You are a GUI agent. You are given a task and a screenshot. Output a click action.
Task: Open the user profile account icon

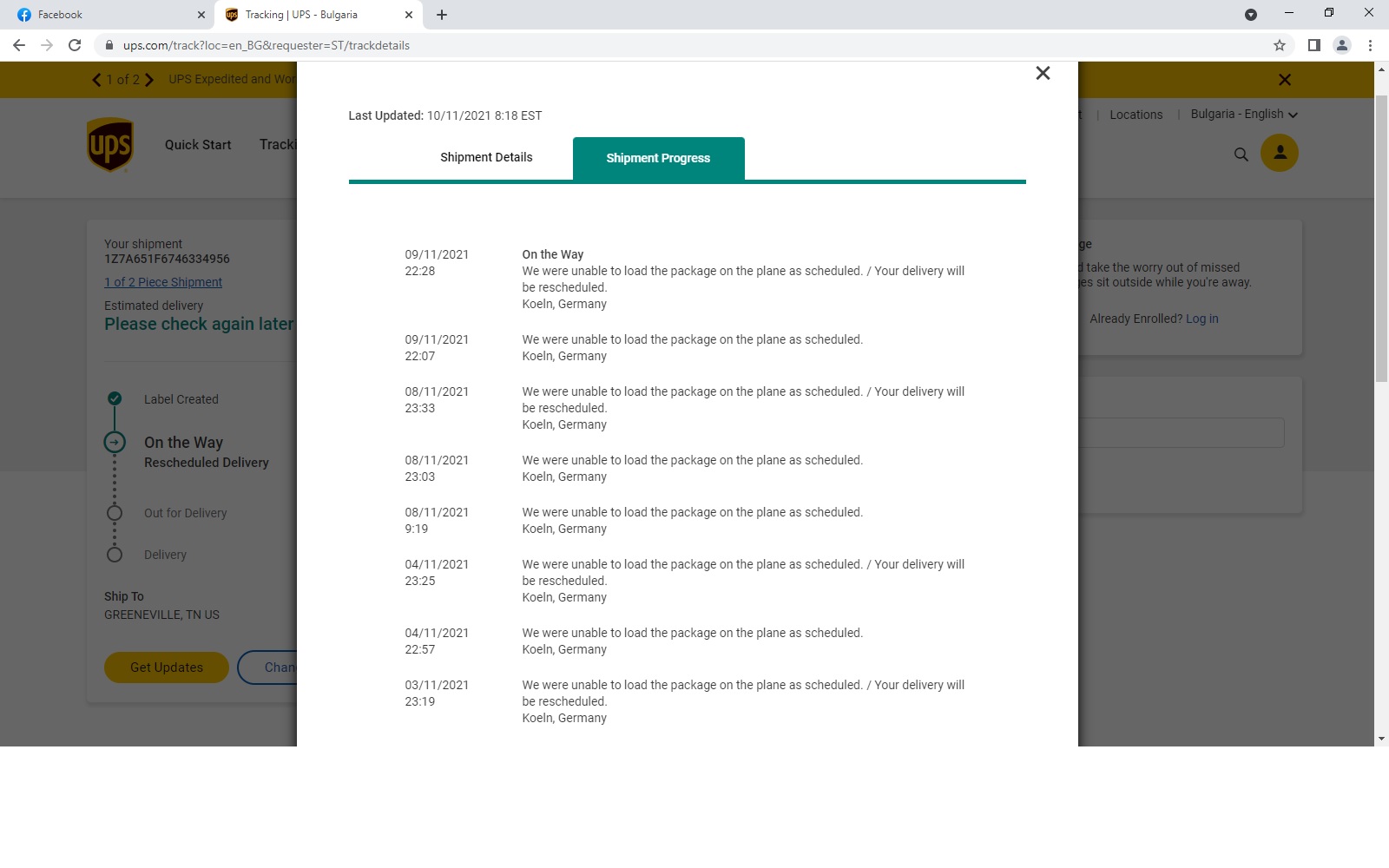coord(1279,153)
